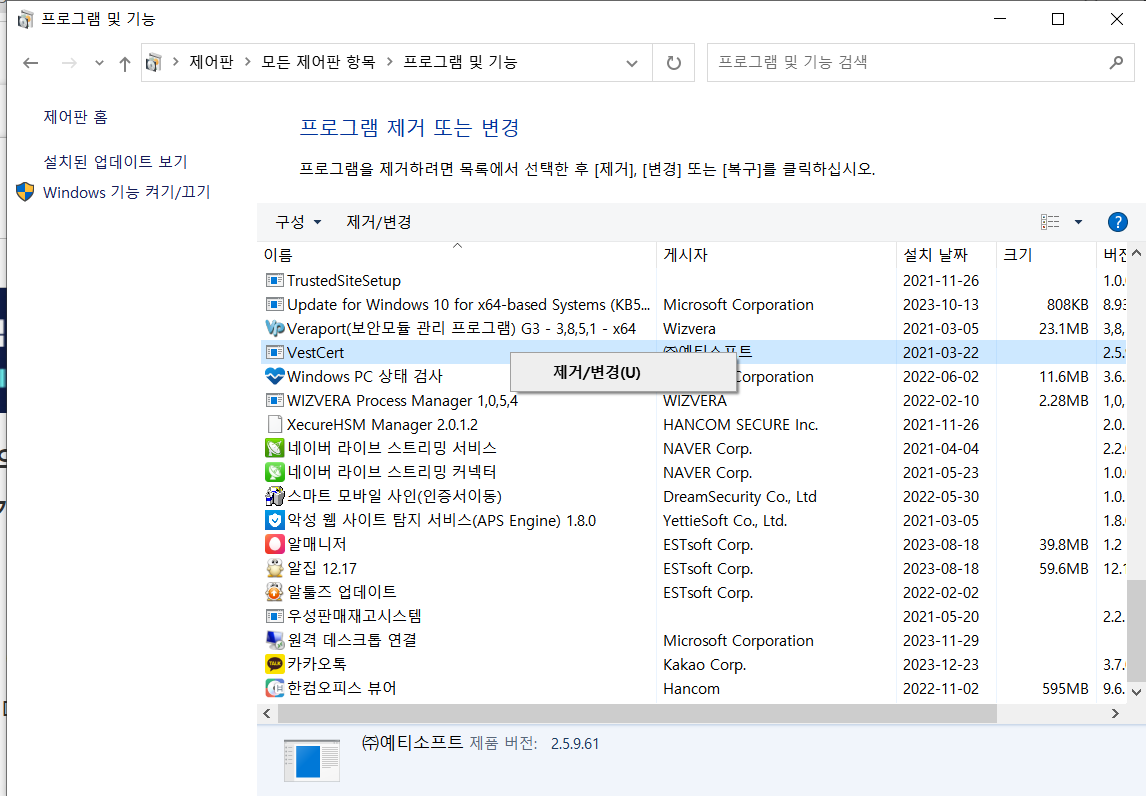Sort by the 게시자 column header

pyautogui.click(x=776, y=255)
